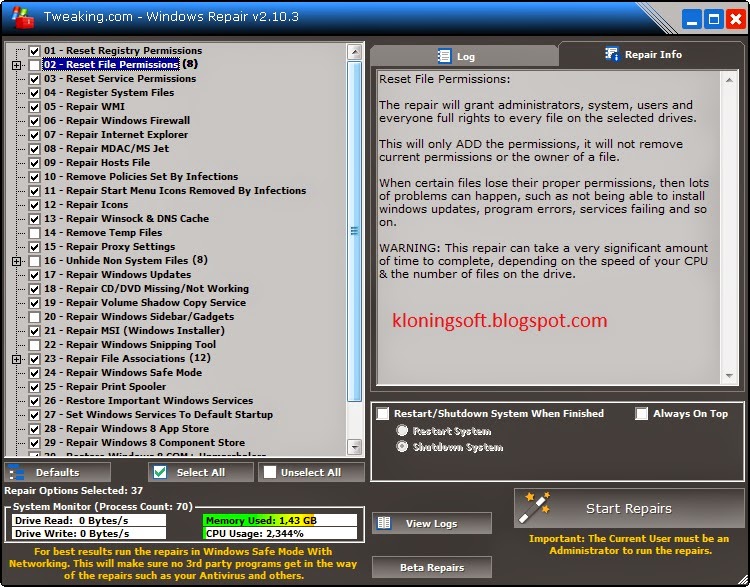The width and height of the screenshot is (750, 587).
Task: Select the Shutdown System radio button
Action: coord(402,447)
